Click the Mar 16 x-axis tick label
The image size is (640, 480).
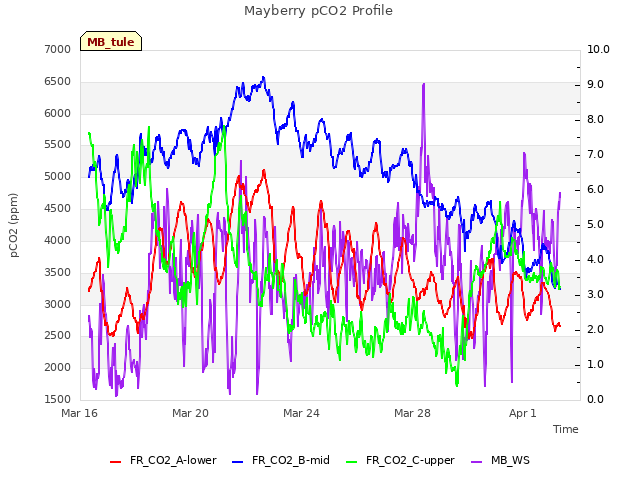pos(80,413)
